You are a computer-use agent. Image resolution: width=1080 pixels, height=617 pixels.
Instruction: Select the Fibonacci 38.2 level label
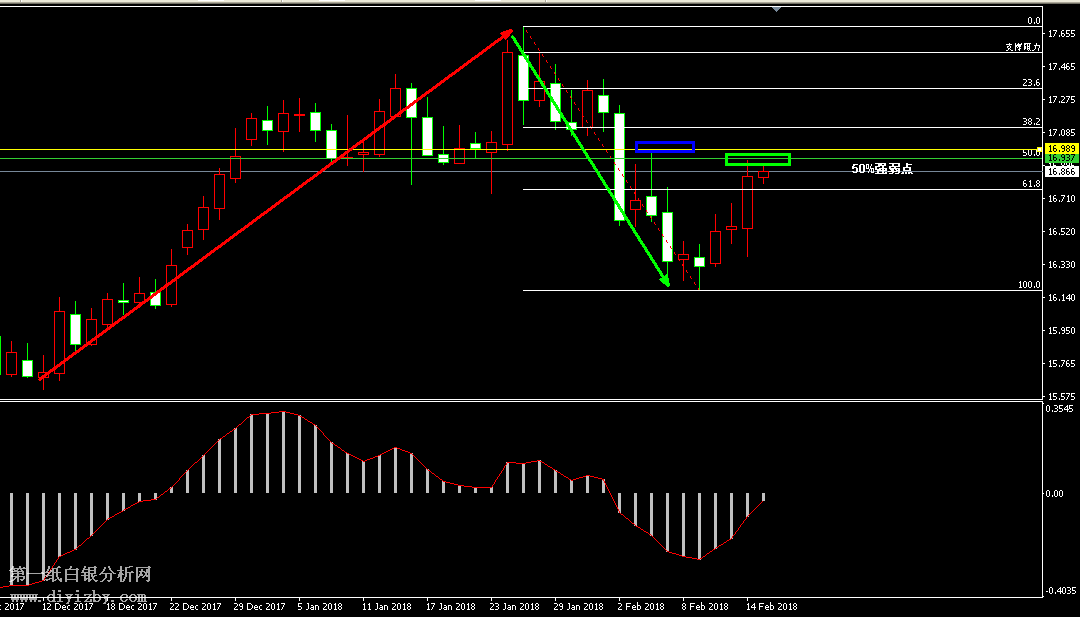coord(1031,122)
